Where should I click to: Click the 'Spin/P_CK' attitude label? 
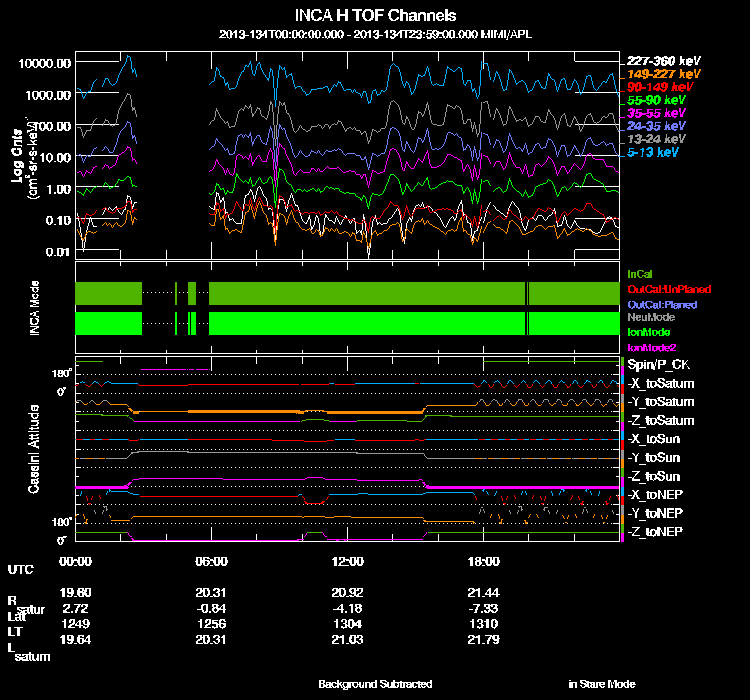(x=659, y=365)
